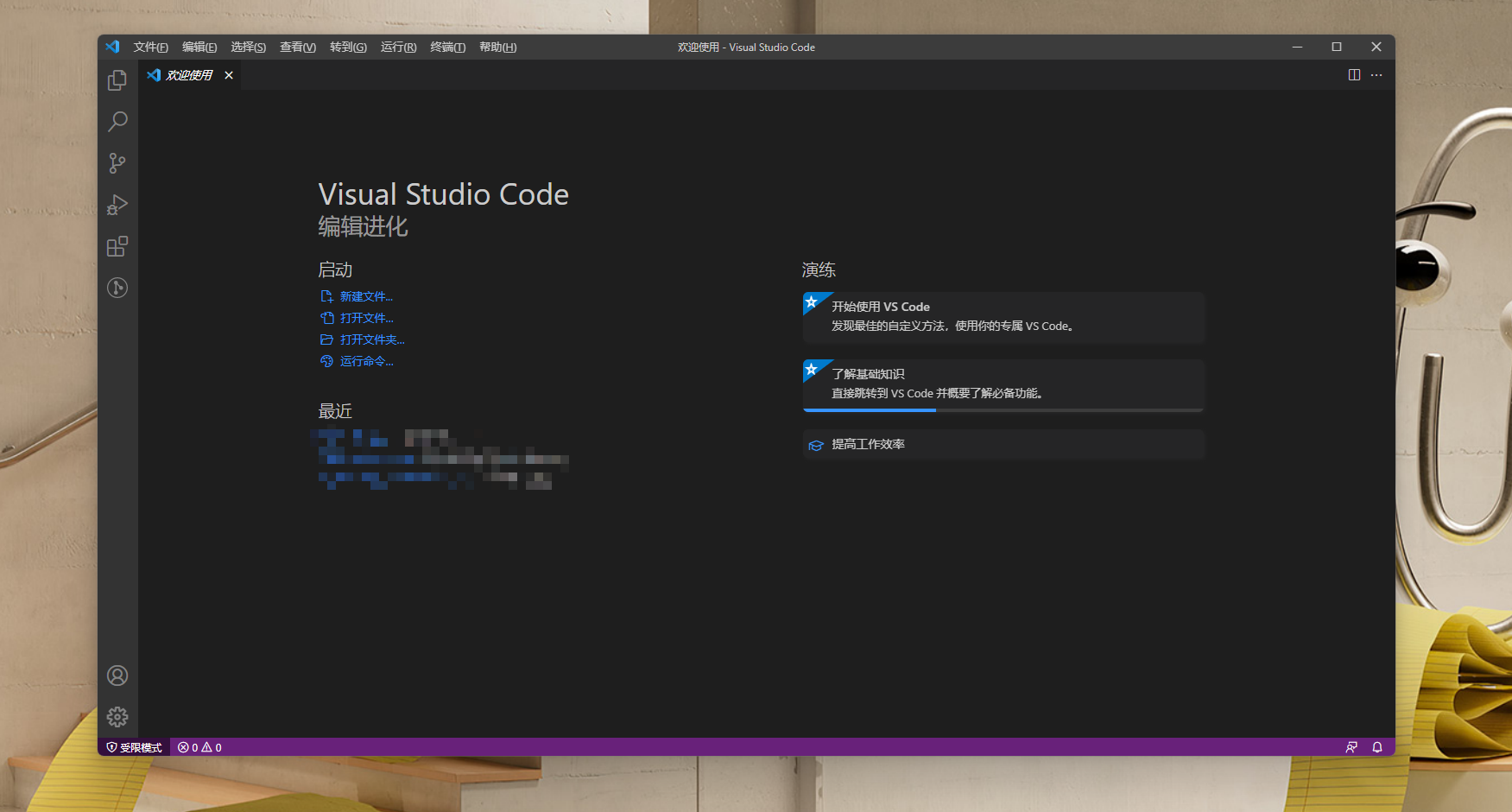Open 提高工作效率 walkthrough card
Viewport: 1512px width, 812px height.
click(1003, 444)
